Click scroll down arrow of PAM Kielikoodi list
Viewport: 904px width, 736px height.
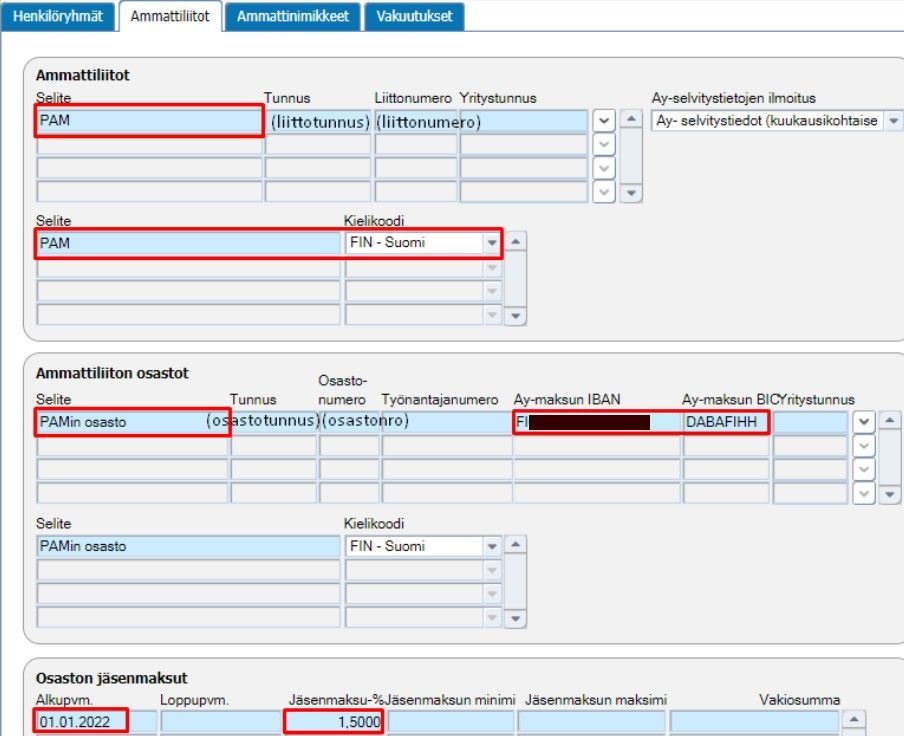515,316
